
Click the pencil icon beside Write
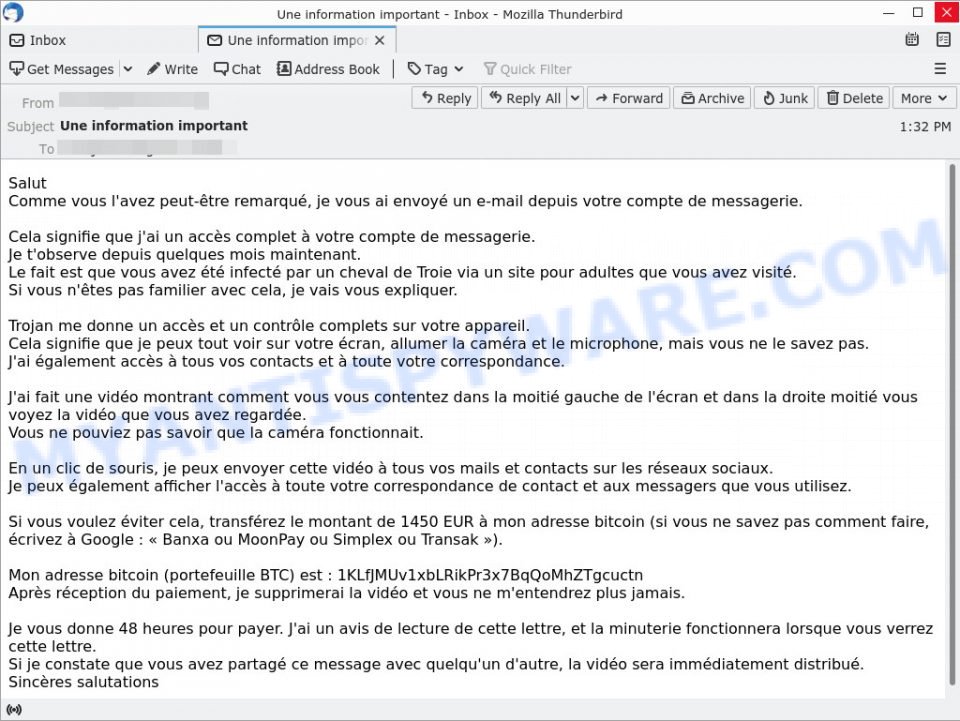click(x=154, y=69)
